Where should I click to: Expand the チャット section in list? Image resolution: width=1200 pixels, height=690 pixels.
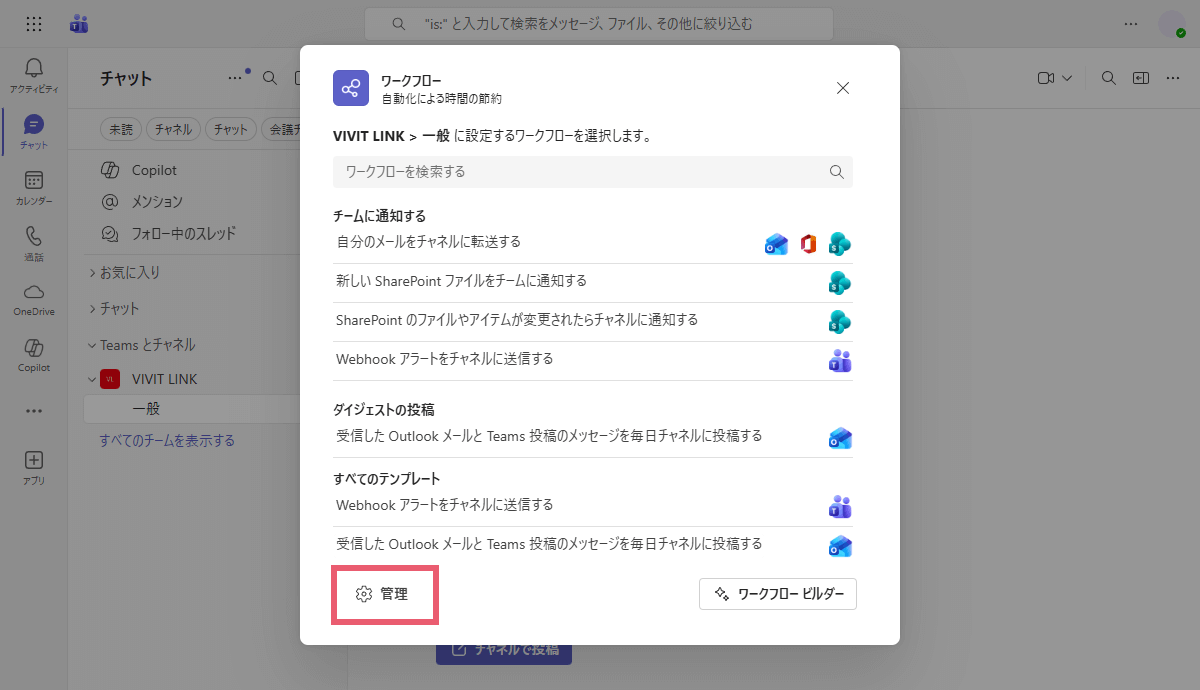(x=119, y=309)
